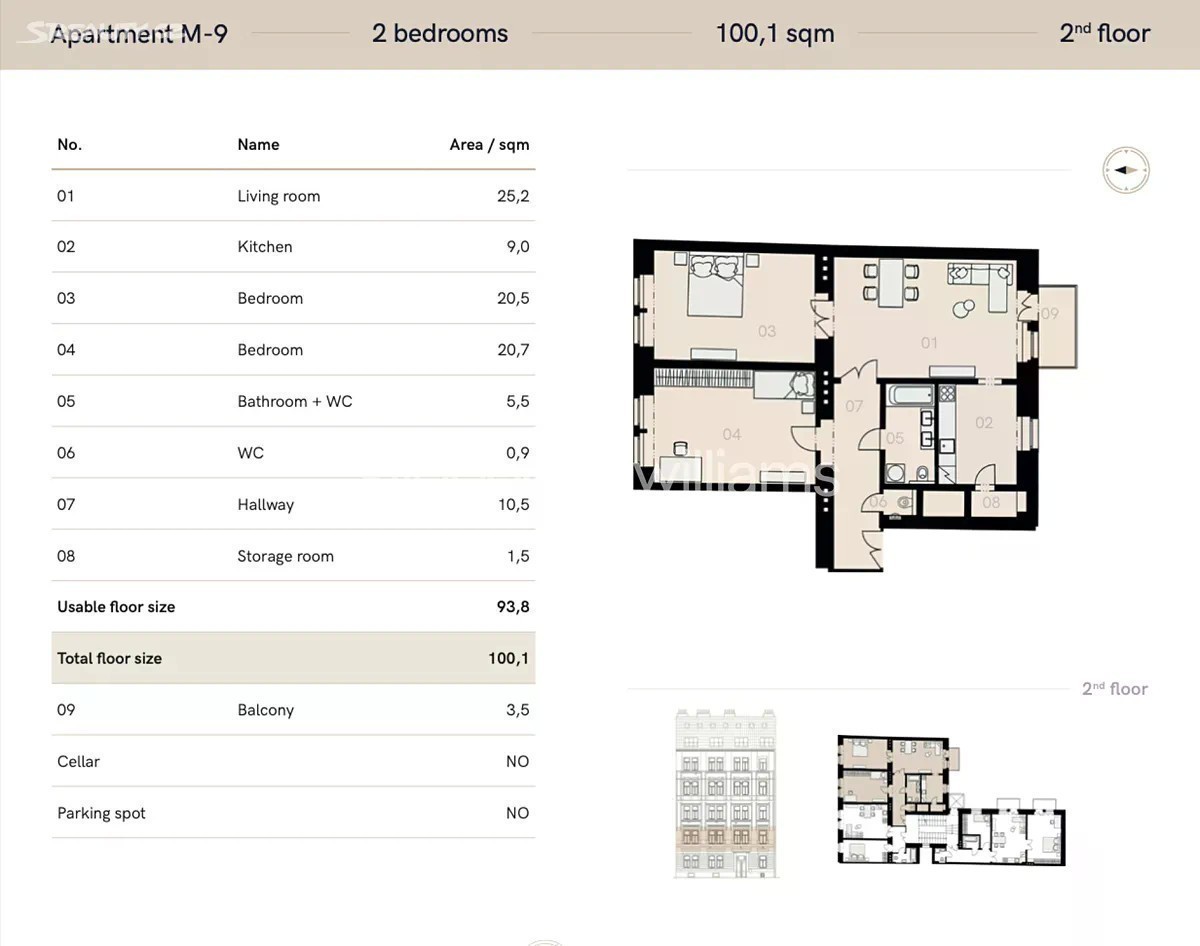Click the 2 bedrooms header label
Image resolution: width=1200 pixels, height=946 pixels.
[440, 33]
